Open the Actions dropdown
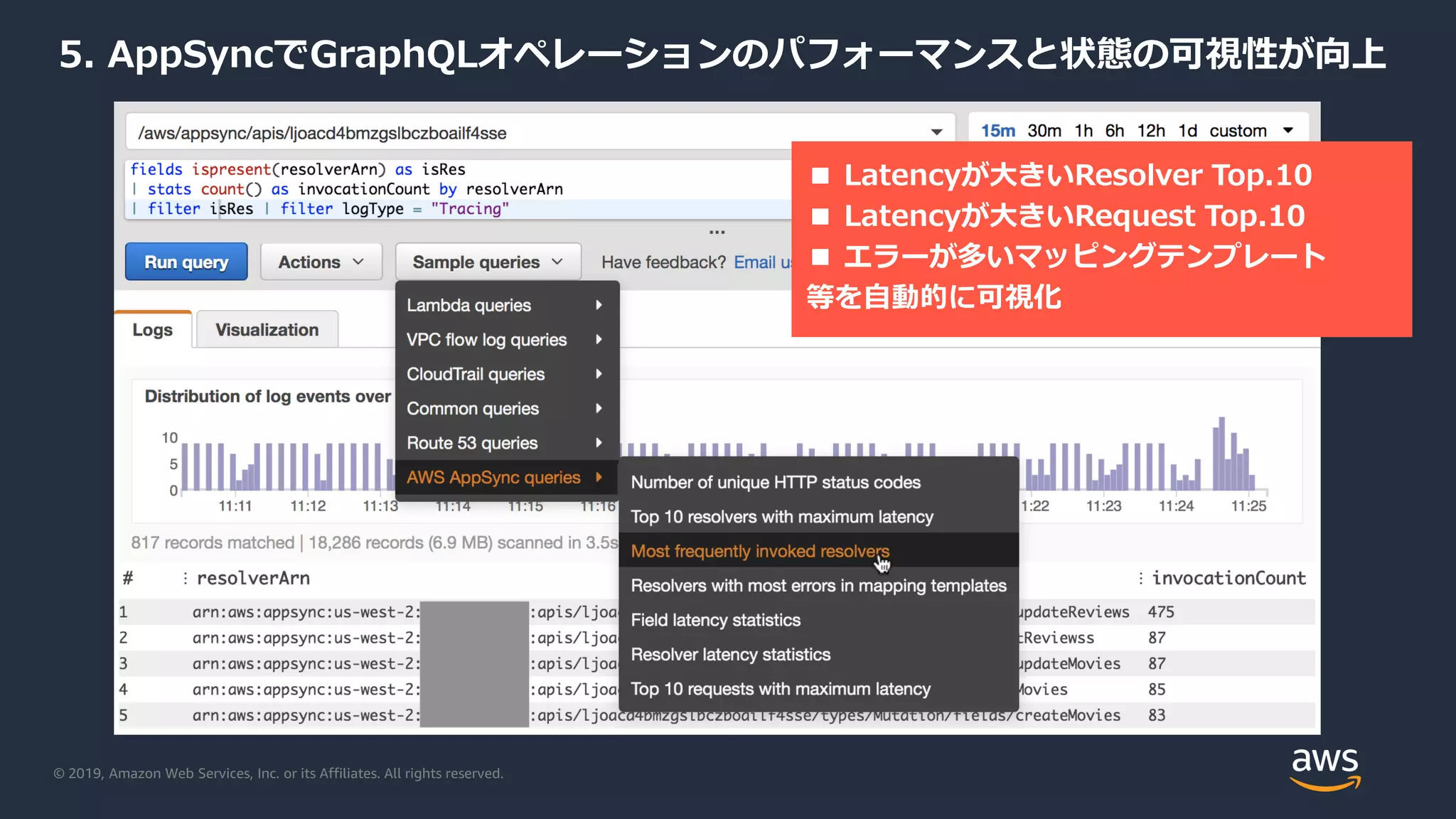Image resolution: width=1456 pixels, height=819 pixels. pyautogui.click(x=321, y=262)
